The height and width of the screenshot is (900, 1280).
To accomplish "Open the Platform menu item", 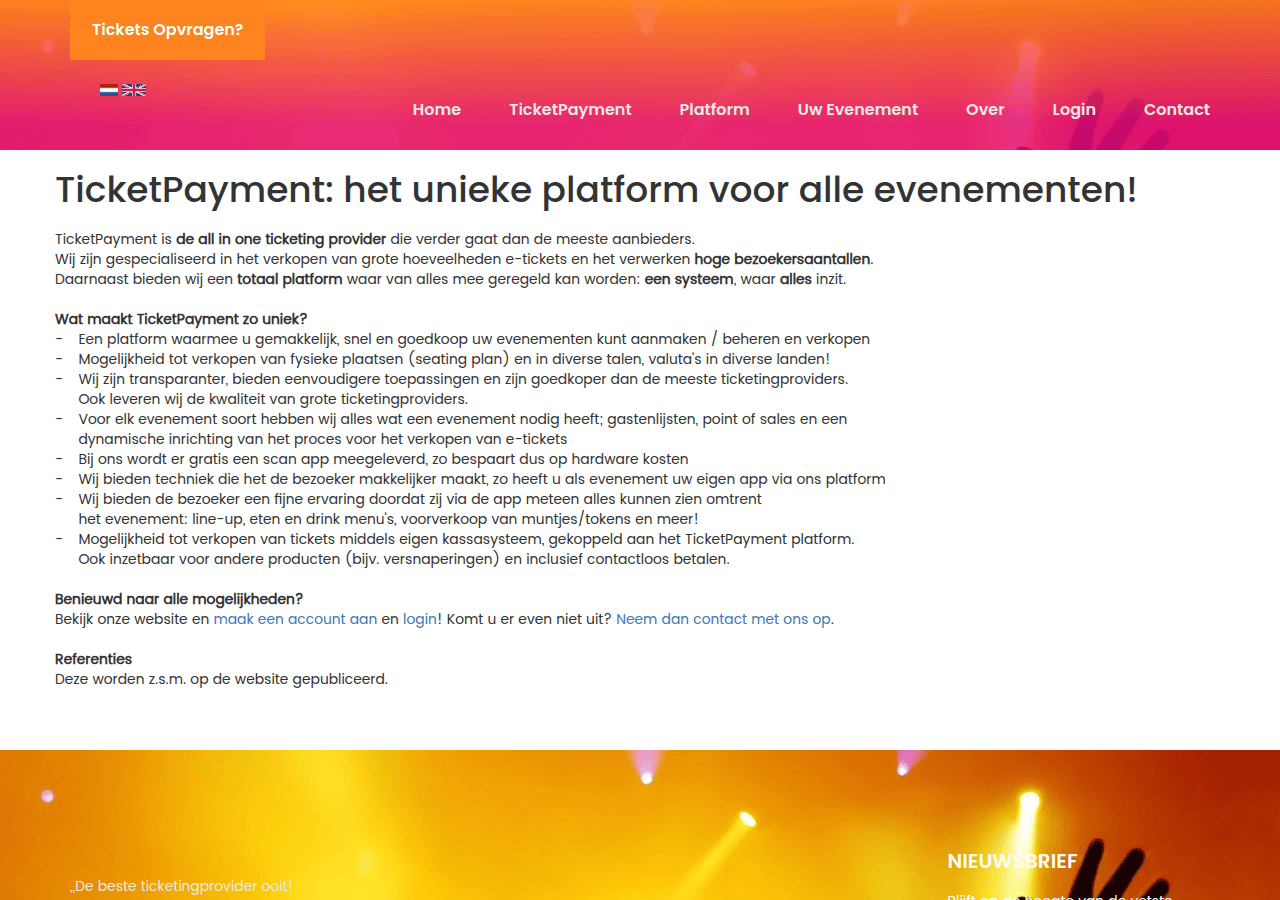I will click(714, 110).
